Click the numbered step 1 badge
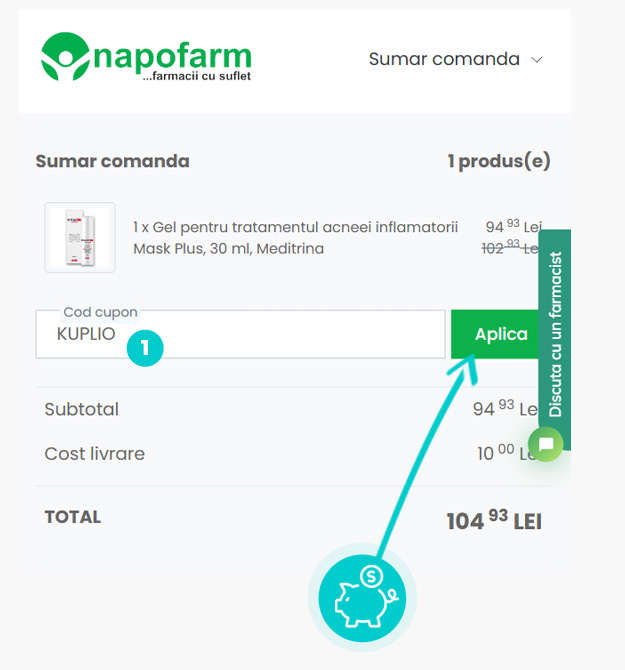The width and height of the screenshot is (625, 670). pyautogui.click(x=145, y=347)
